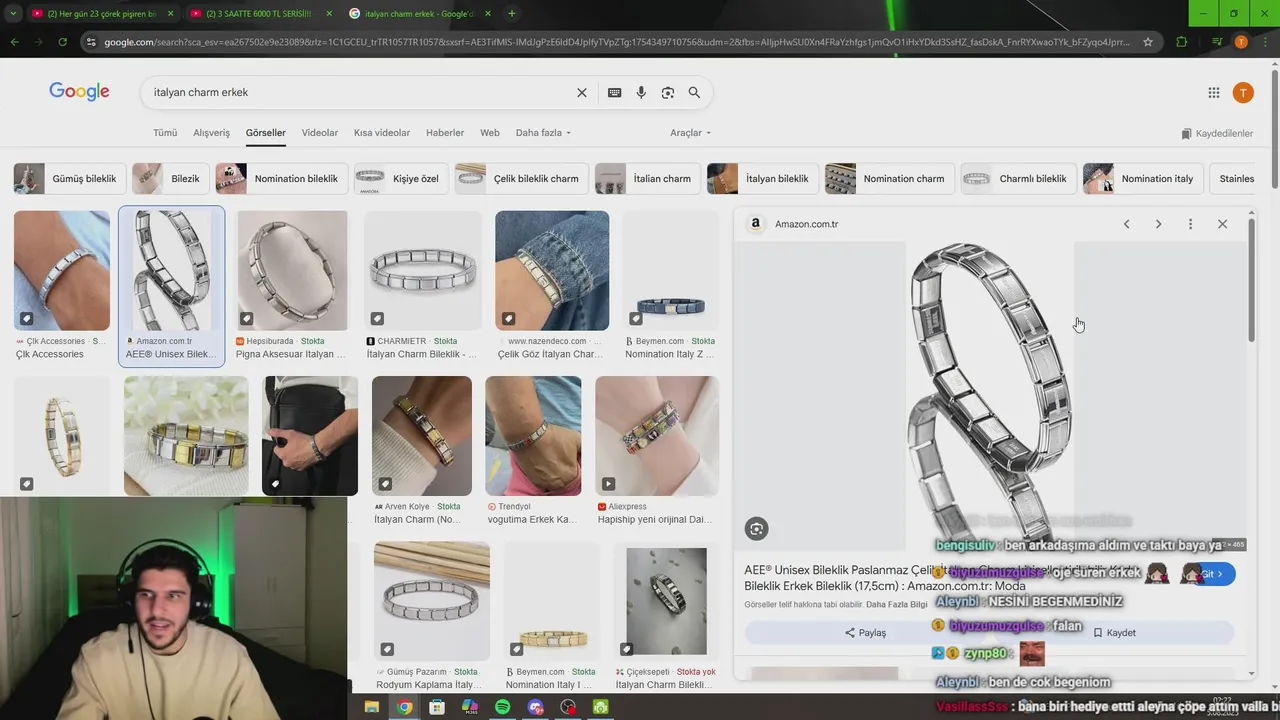
Task: Select the Nomination italy filter chip
Action: pyautogui.click(x=1143, y=179)
